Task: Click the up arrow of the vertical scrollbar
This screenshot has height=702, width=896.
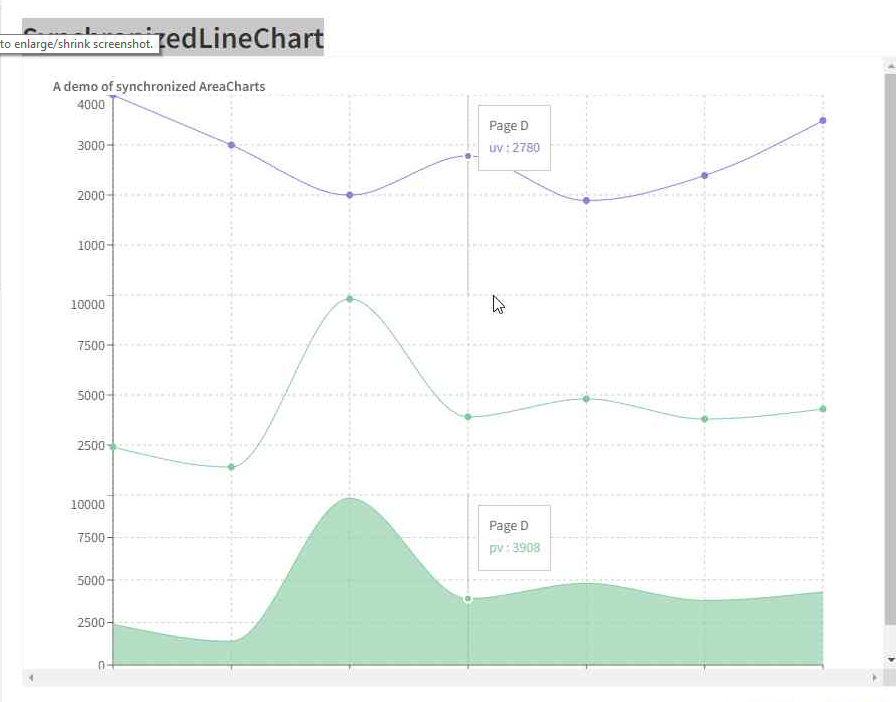Action: pos(888,66)
